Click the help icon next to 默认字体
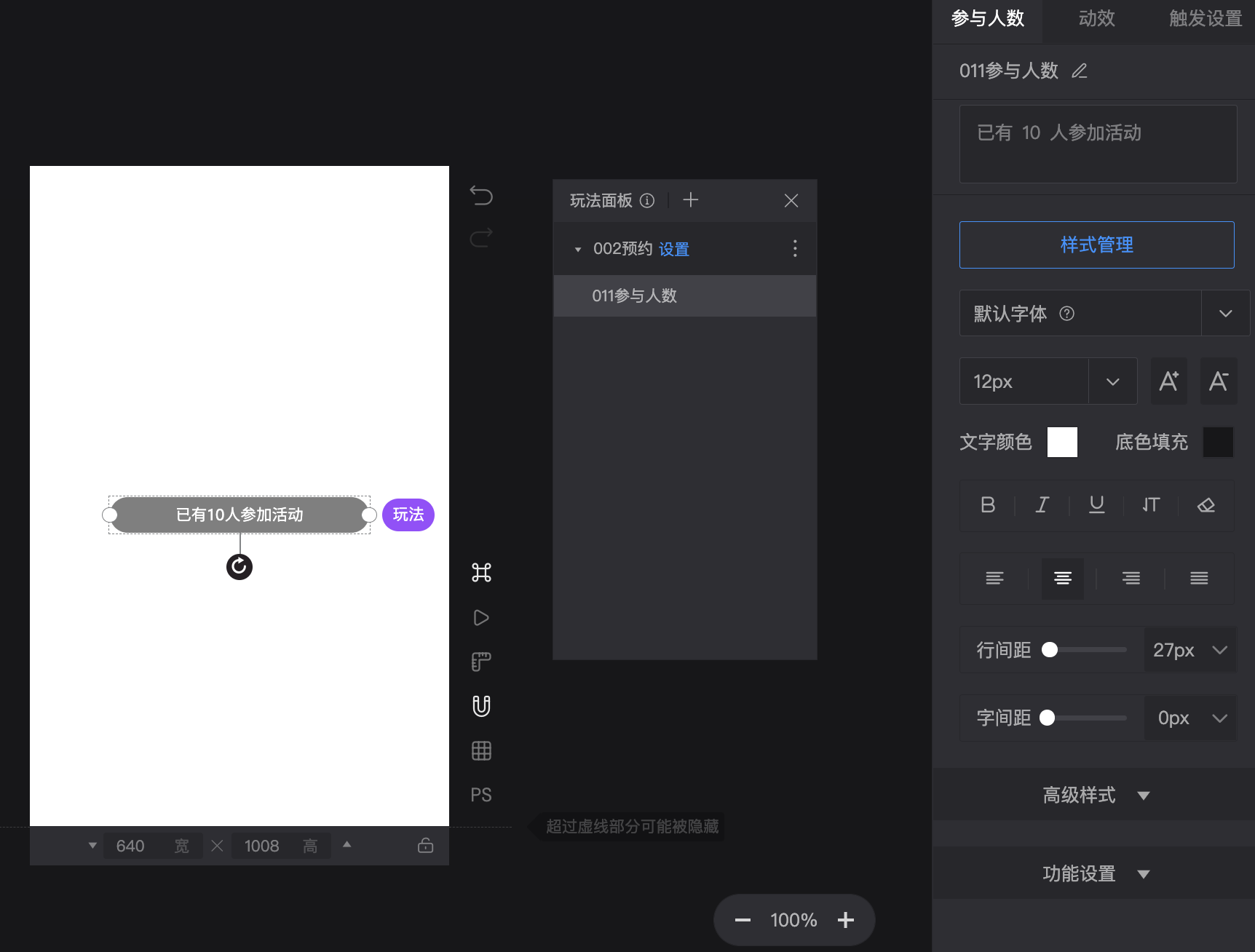Viewport: 1255px width, 952px height. tap(1067, 314)
